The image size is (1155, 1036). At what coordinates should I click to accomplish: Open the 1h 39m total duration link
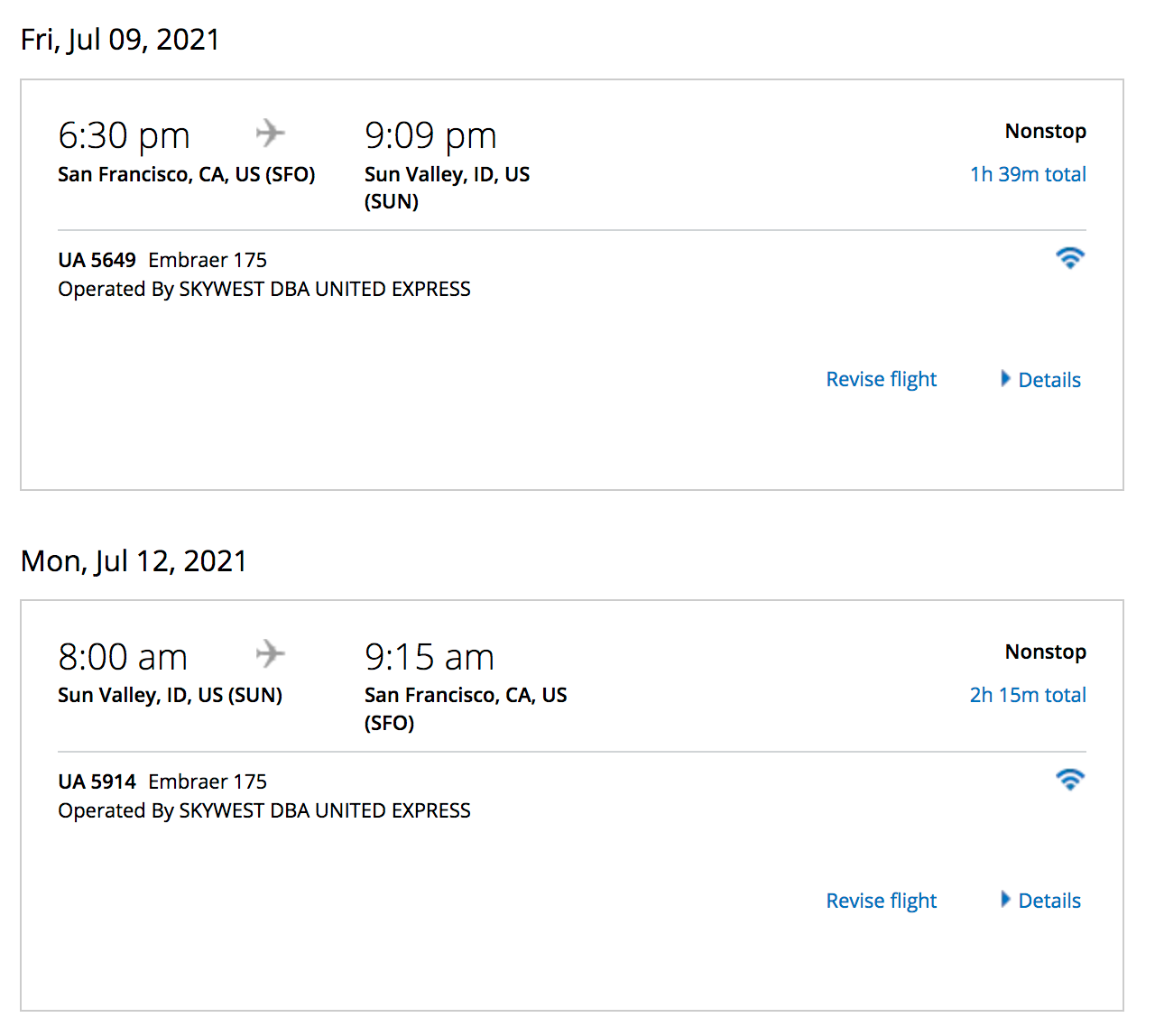pyautogui.click(x=1028, y=174)
